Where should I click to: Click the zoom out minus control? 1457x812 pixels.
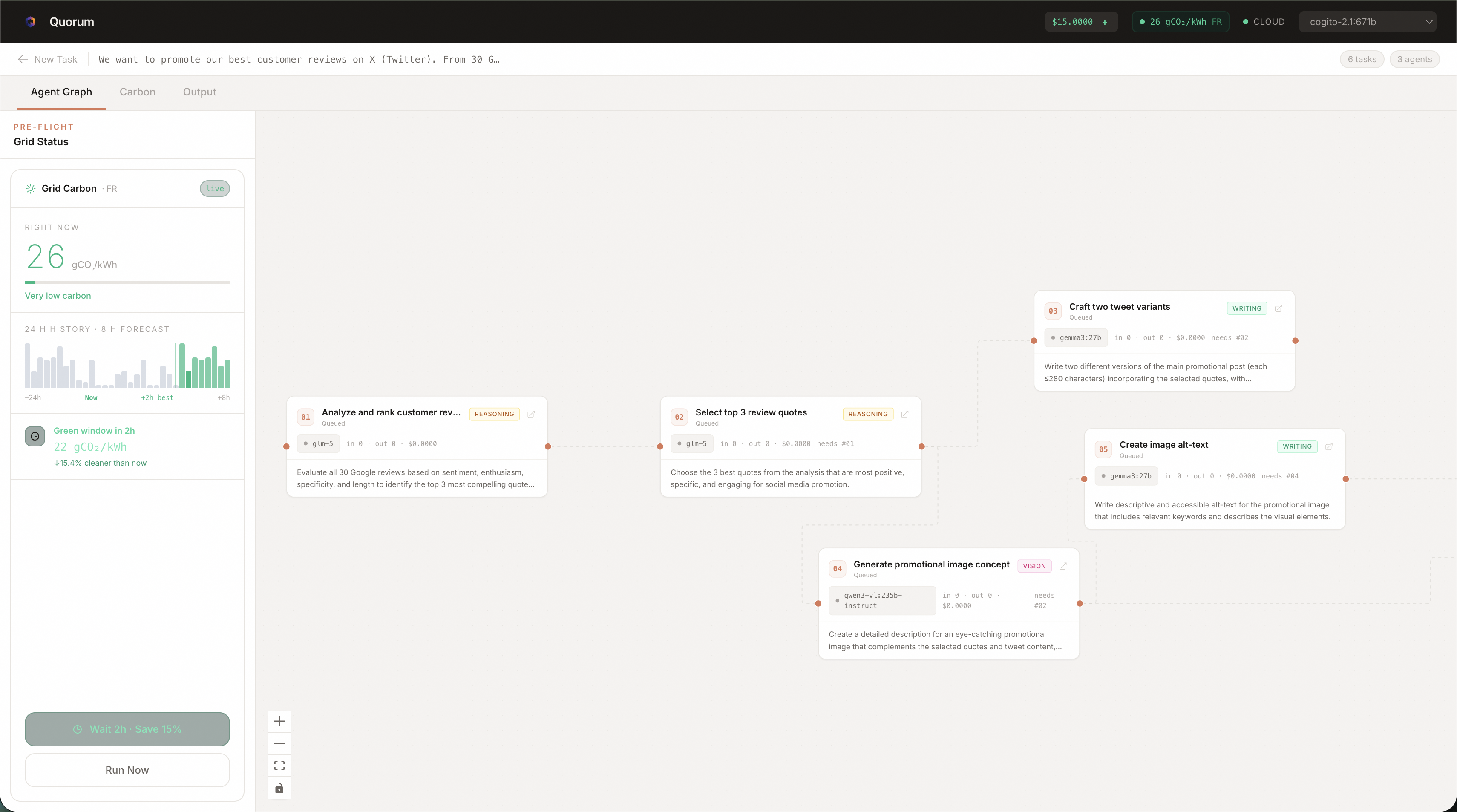[279, 743]
